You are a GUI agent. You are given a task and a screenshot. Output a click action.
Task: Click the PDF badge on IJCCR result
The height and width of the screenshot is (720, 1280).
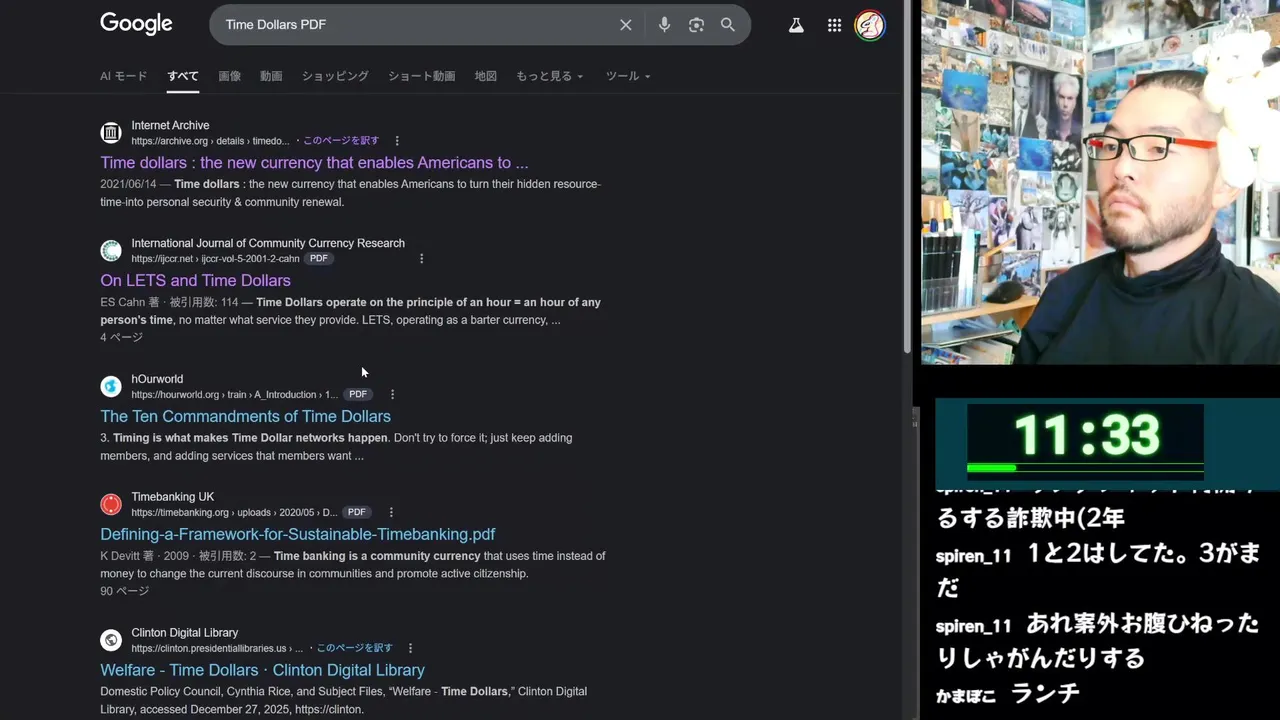pos(318,259)
